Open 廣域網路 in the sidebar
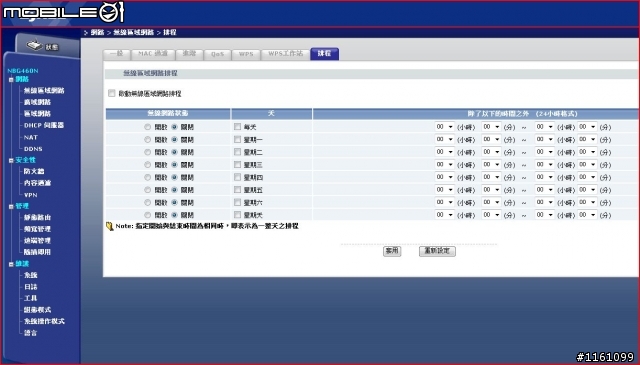This screenshot has width=640, height=365. click(x=37, y=102)
